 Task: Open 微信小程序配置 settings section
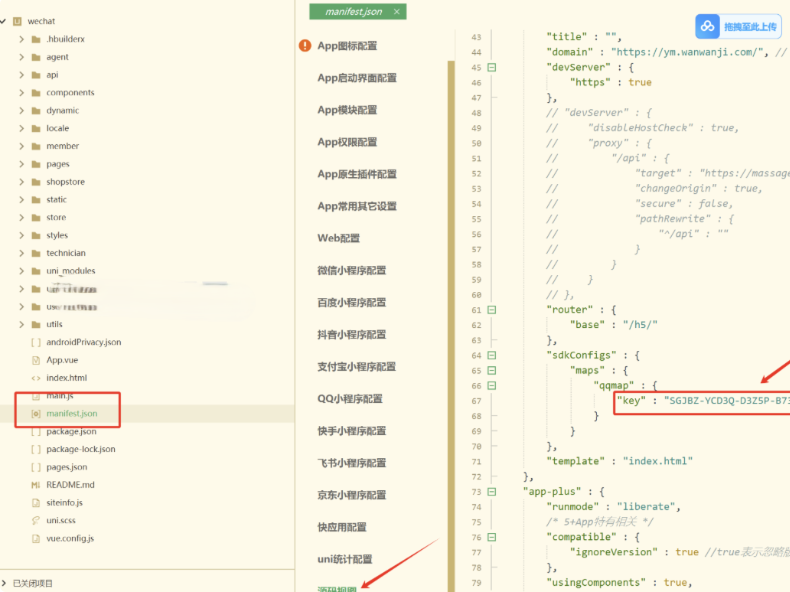351,270
